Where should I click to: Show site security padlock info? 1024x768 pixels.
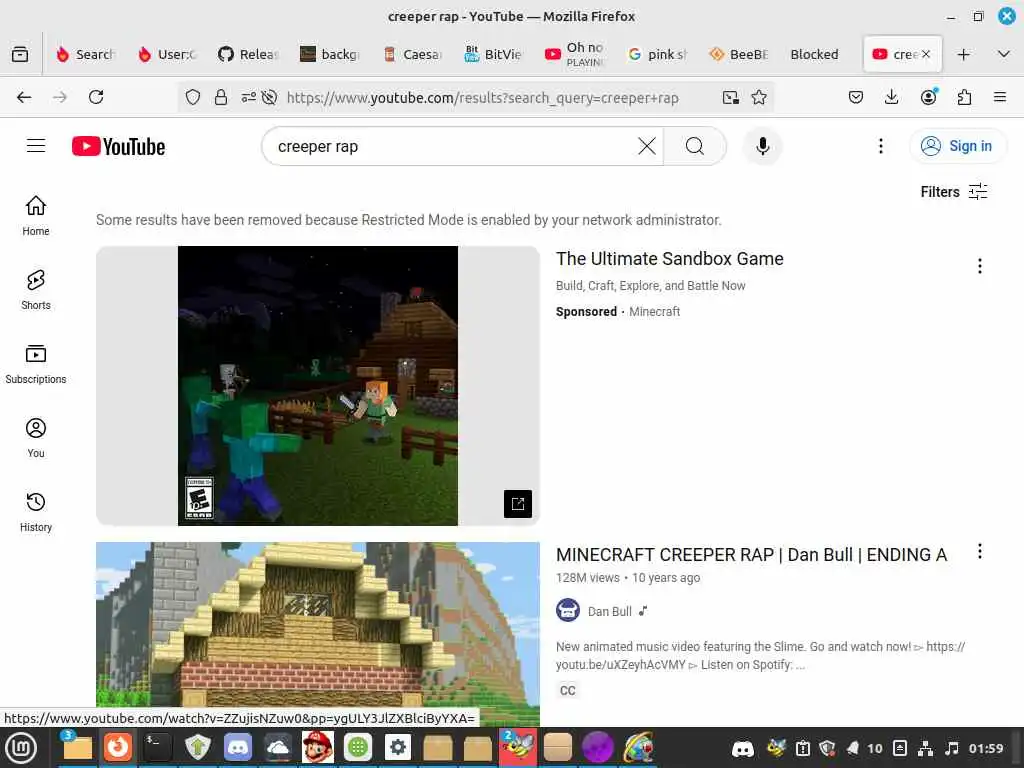click(221, 97)
